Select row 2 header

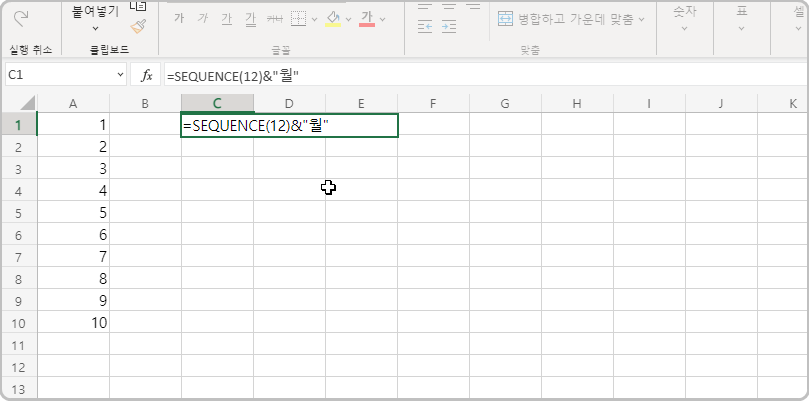tap(19, 147)
